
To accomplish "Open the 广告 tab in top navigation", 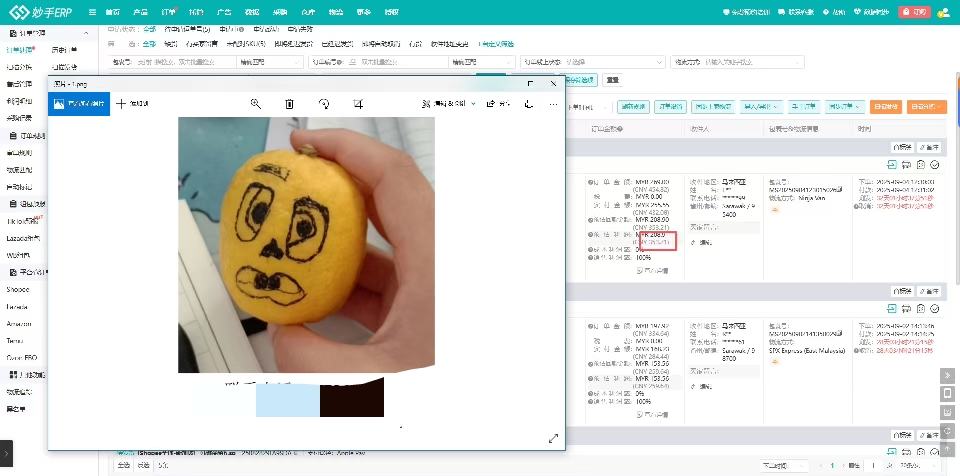I will tap(224, 12).
